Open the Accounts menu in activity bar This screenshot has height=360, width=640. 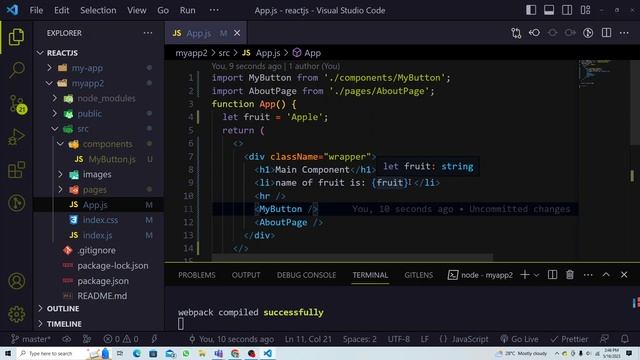[x=16, y=281]
